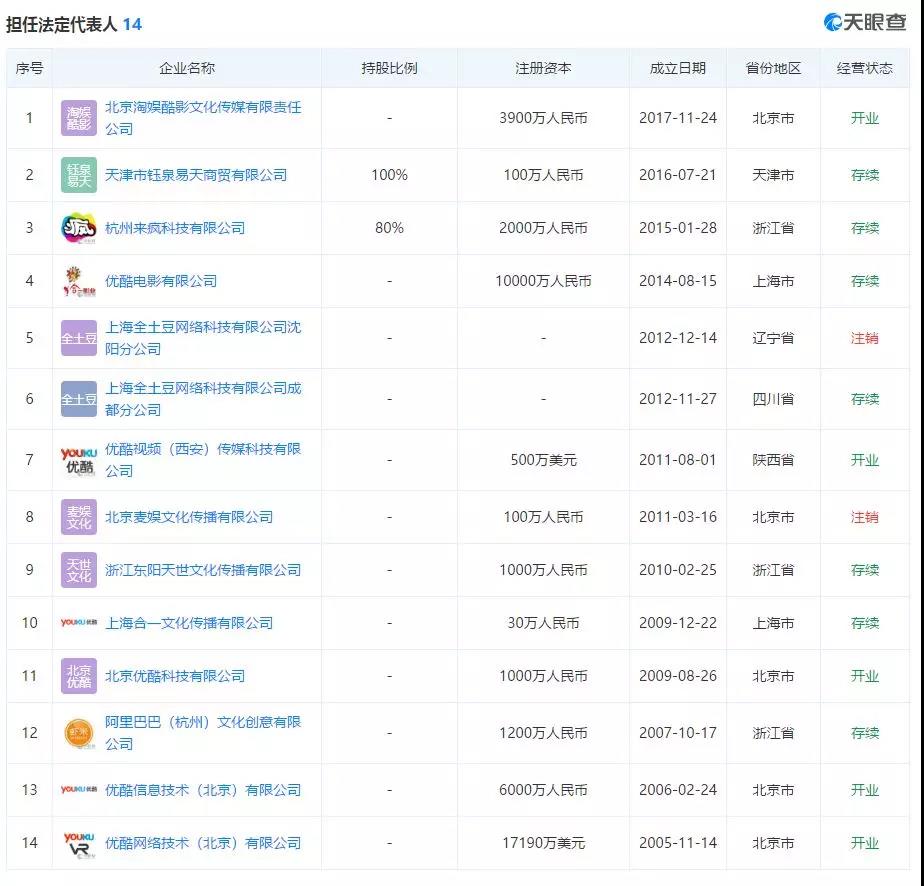Image resolution: width=924 pixels, height=886 pixels.
Task: Click the 北京淘娱酷影 company logo
Action: tap(79, 118)
